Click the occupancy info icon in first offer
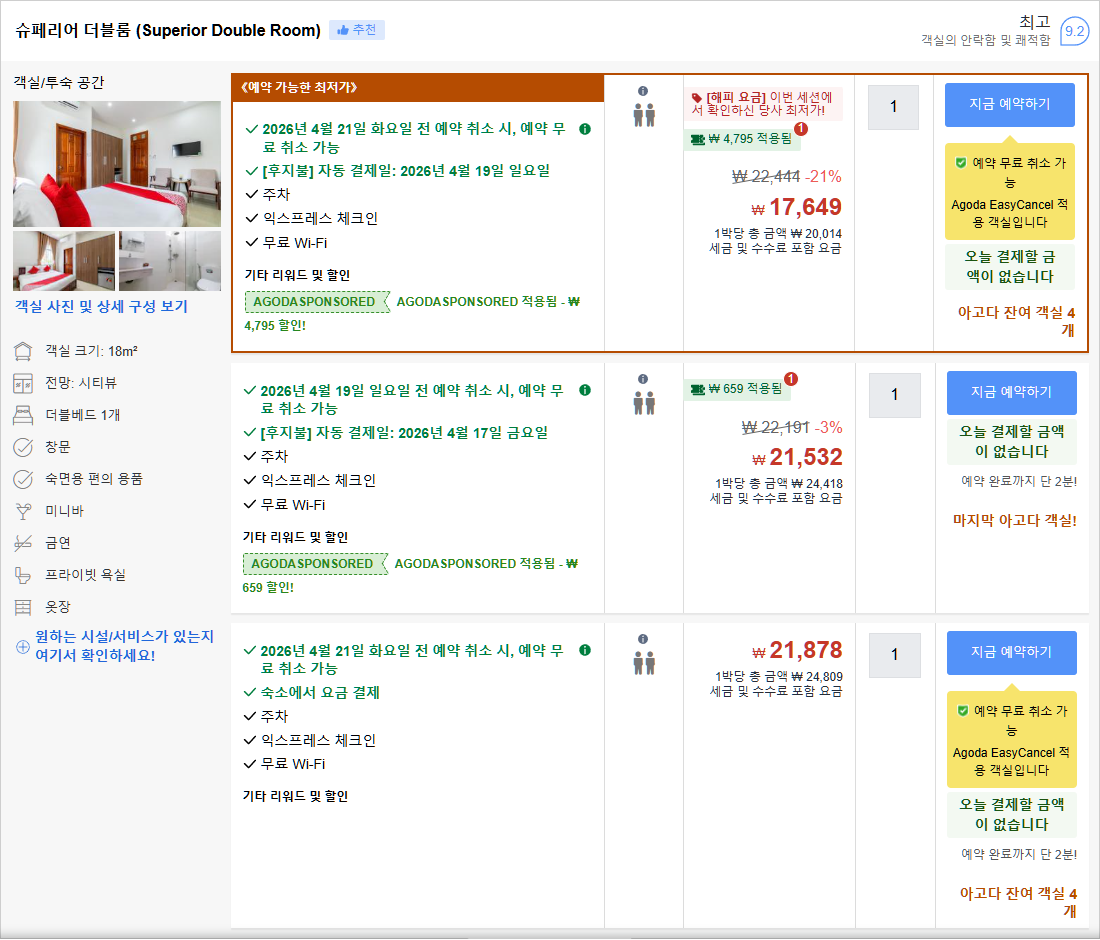This screenshot has width=1100, height=940. coord(643,91)
